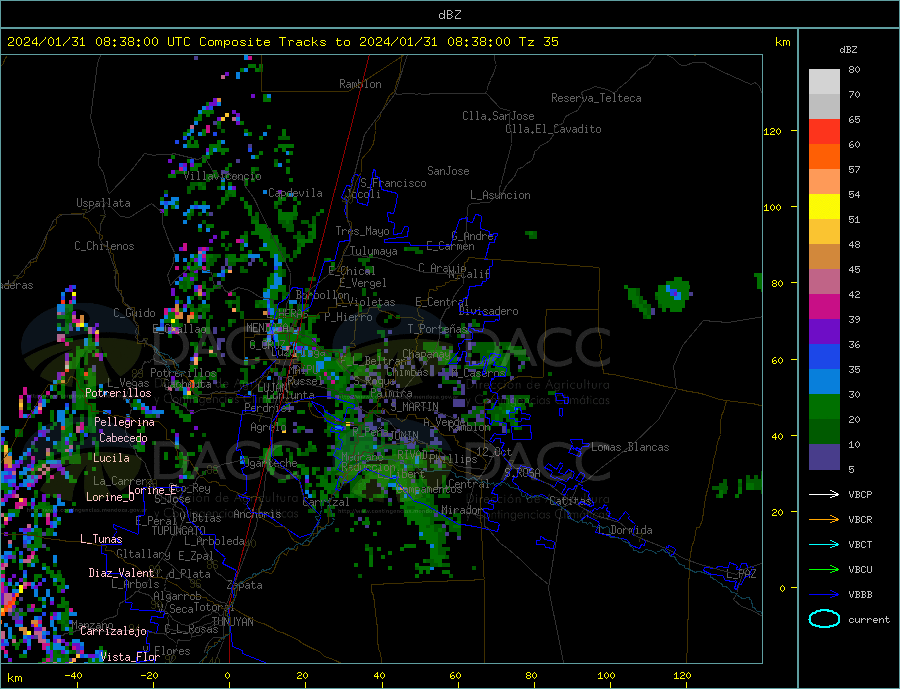Image resolution: width=900 pixels, height=689 pixels.
Task: Click the Clla.El_Cavadito place label
Action: click(x=553, y=129)
